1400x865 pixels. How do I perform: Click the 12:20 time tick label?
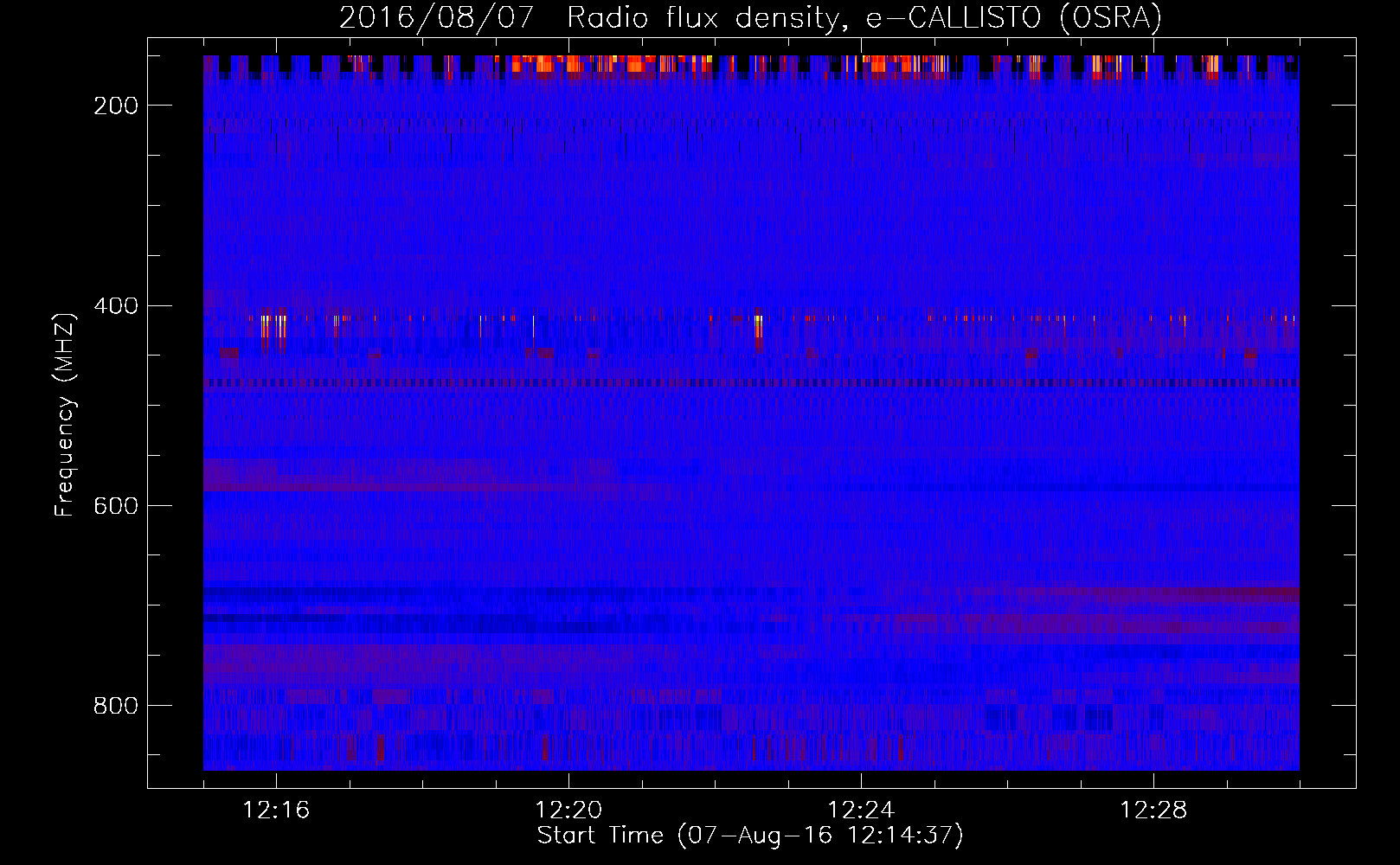coord(568,811)
